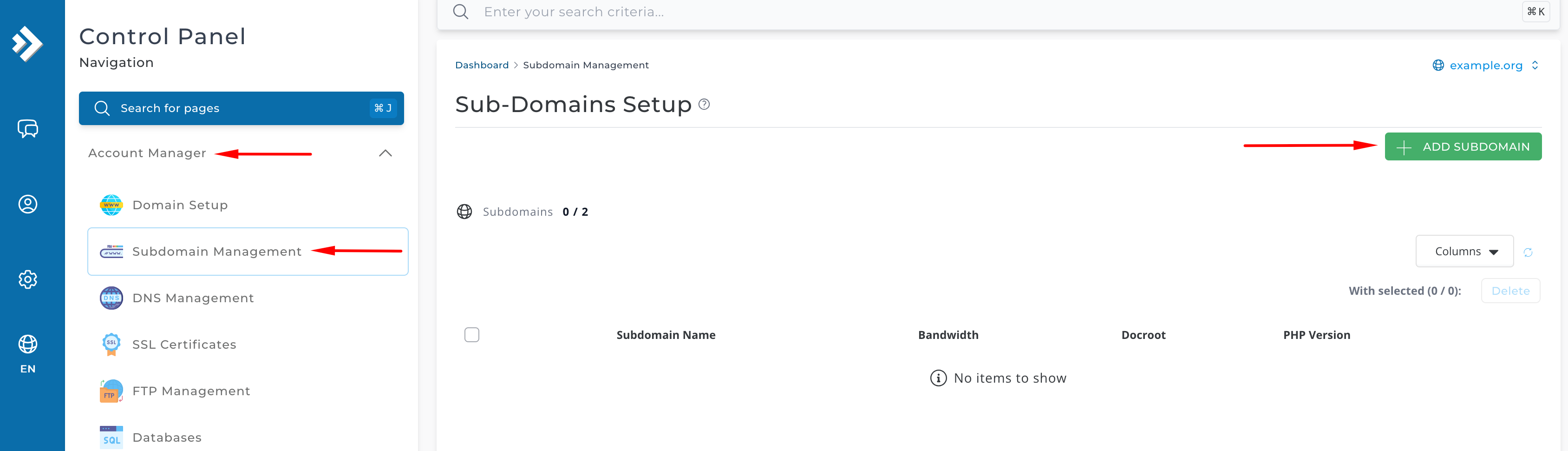Screen dimensions: 1568x451
Task: Open the example.org domain selector
Action: 1485,65
